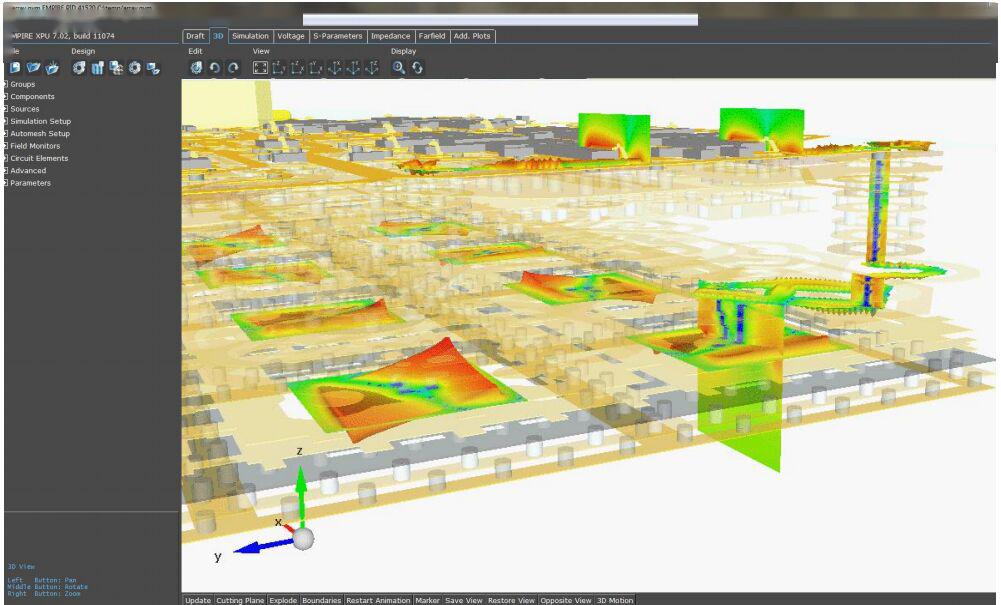Expand the Field Monitors tree node
The height and width of the screenshot is (605, 1001).
[x=5, y=146]
